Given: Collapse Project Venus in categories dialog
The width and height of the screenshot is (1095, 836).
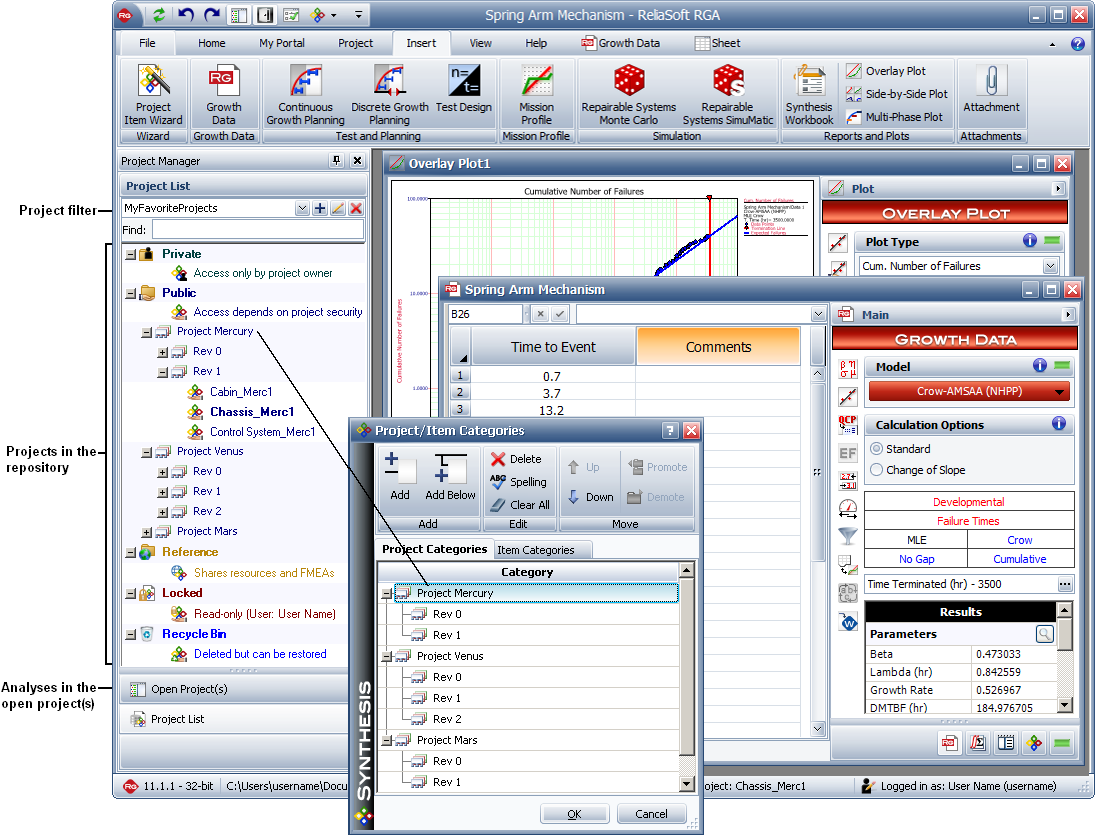Looking at the screenshot, I should (386, 657).
